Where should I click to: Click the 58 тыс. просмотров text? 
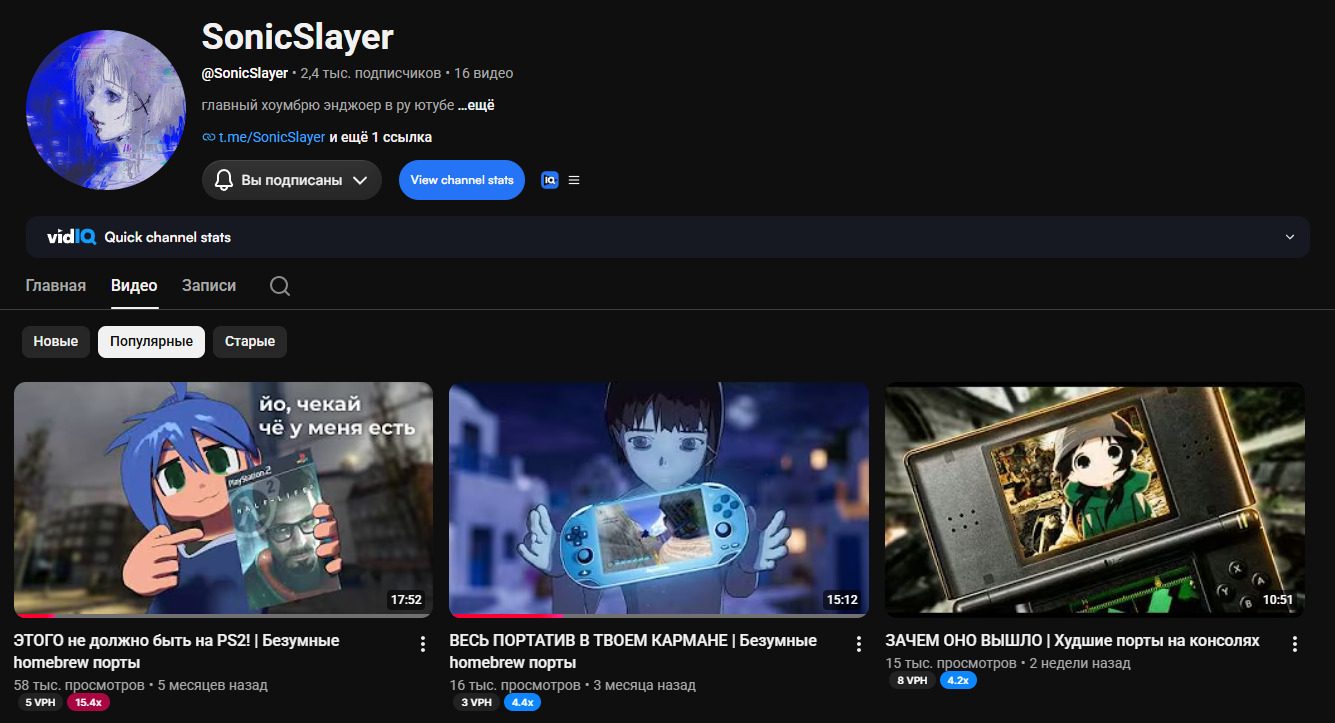pyautogui.click(x=78, y=685)
